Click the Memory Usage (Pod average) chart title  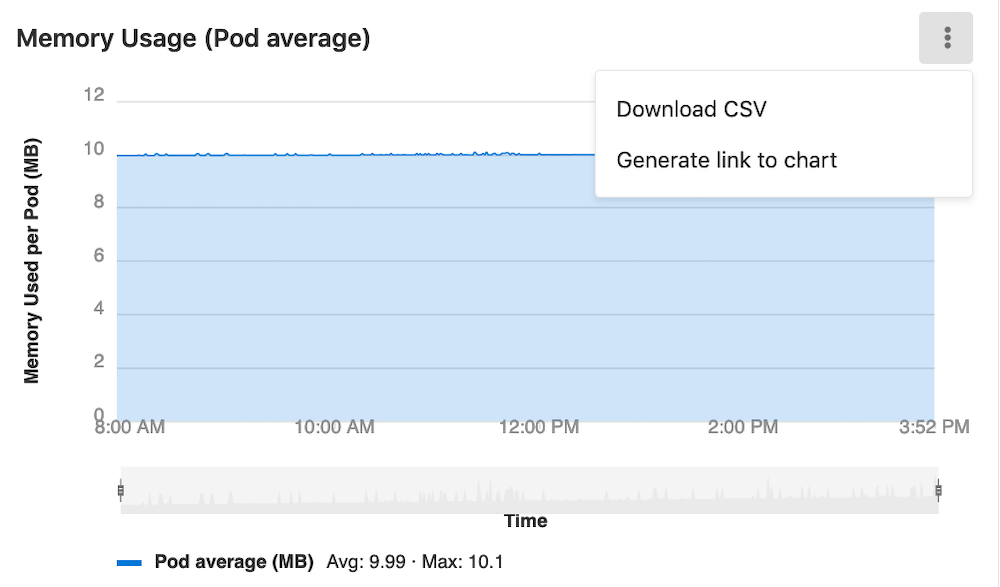click(x=193, y=38)
